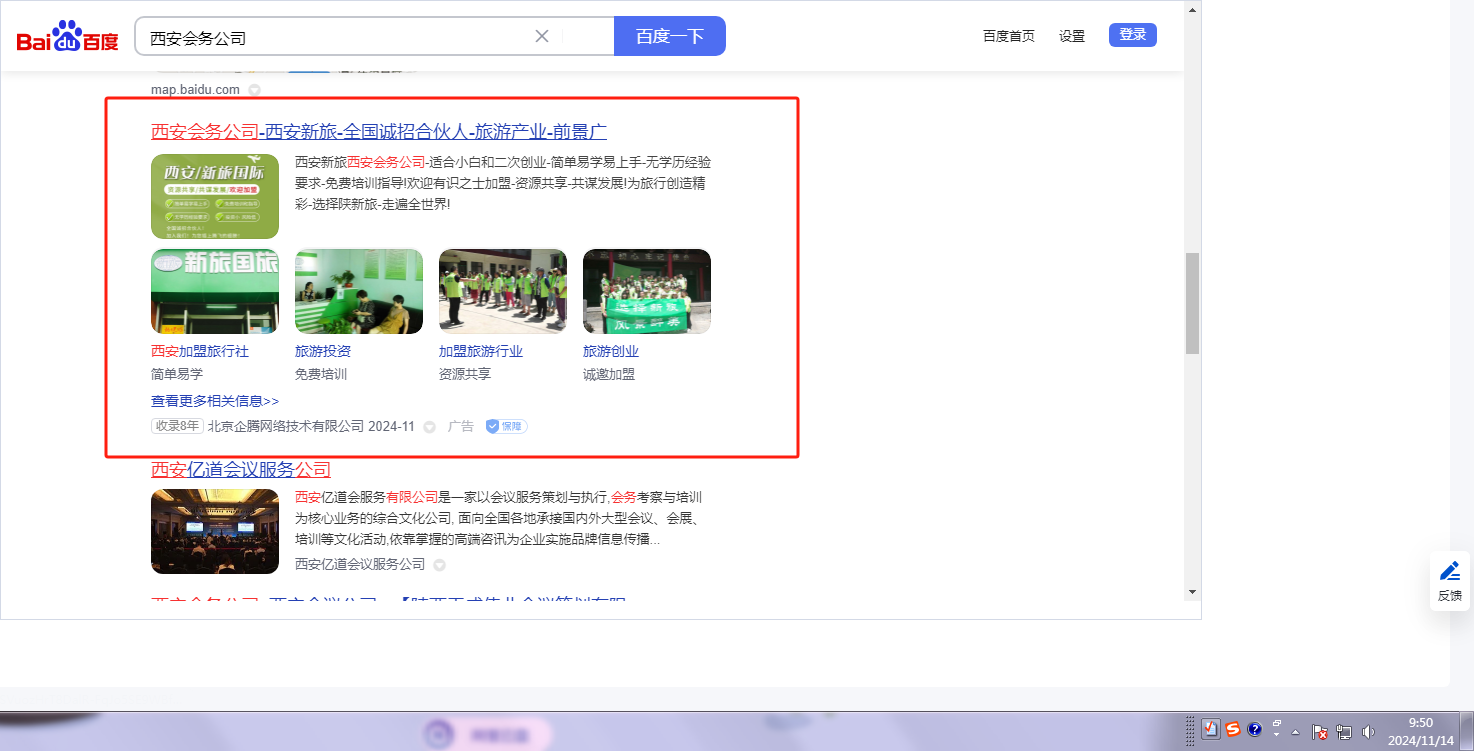Open 设置 settings menu
The image size is (1474, 751).
1072,36
